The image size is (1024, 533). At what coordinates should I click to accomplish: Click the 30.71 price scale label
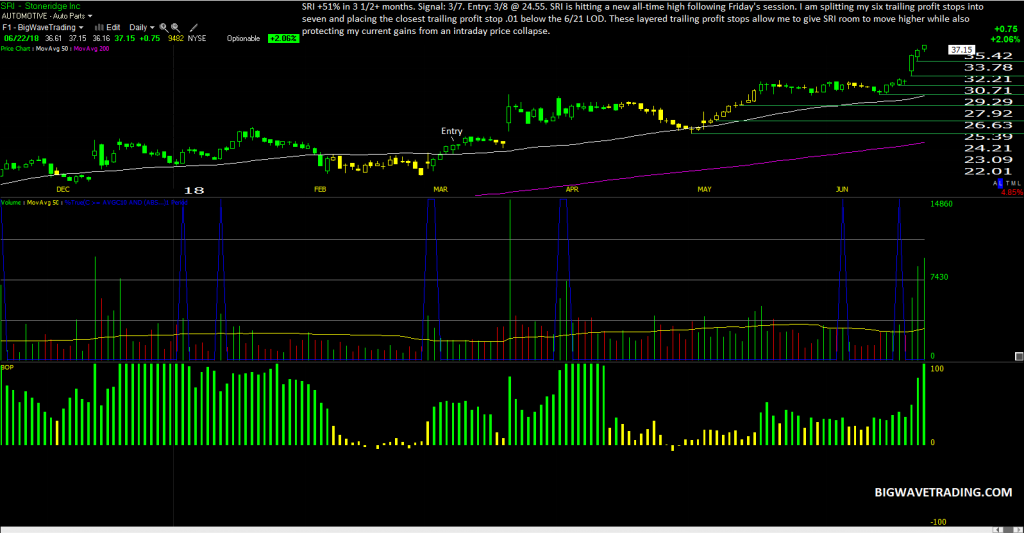988,90
